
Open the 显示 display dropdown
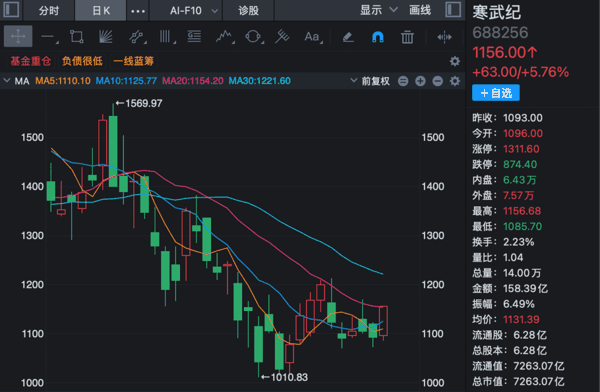[378, 10]
